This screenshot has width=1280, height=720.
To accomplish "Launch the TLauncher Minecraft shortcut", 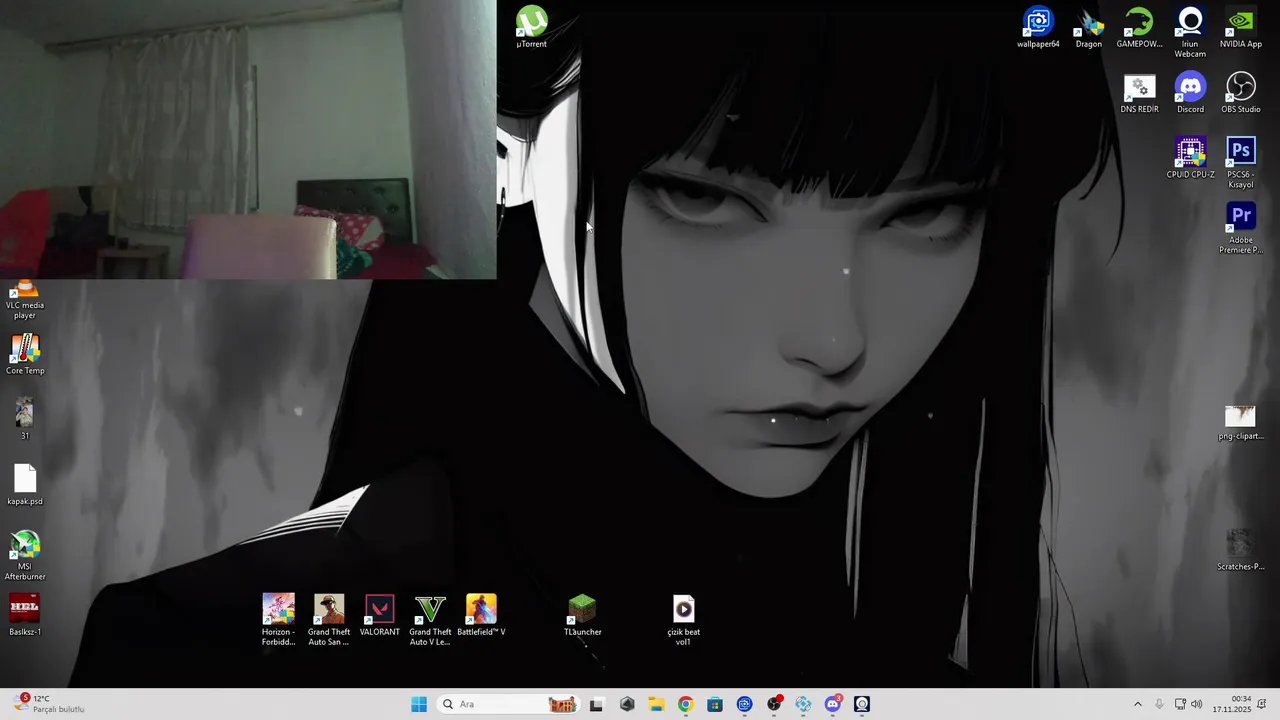I will click(582, 614).
